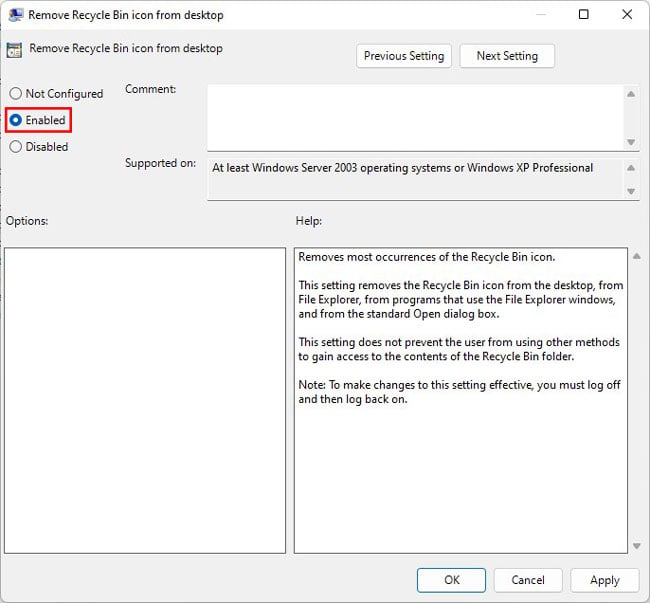This screenshot has width=650, height=603.
Task: Click the Comment box scroll up arrow
Action: (x=631, y=94)
